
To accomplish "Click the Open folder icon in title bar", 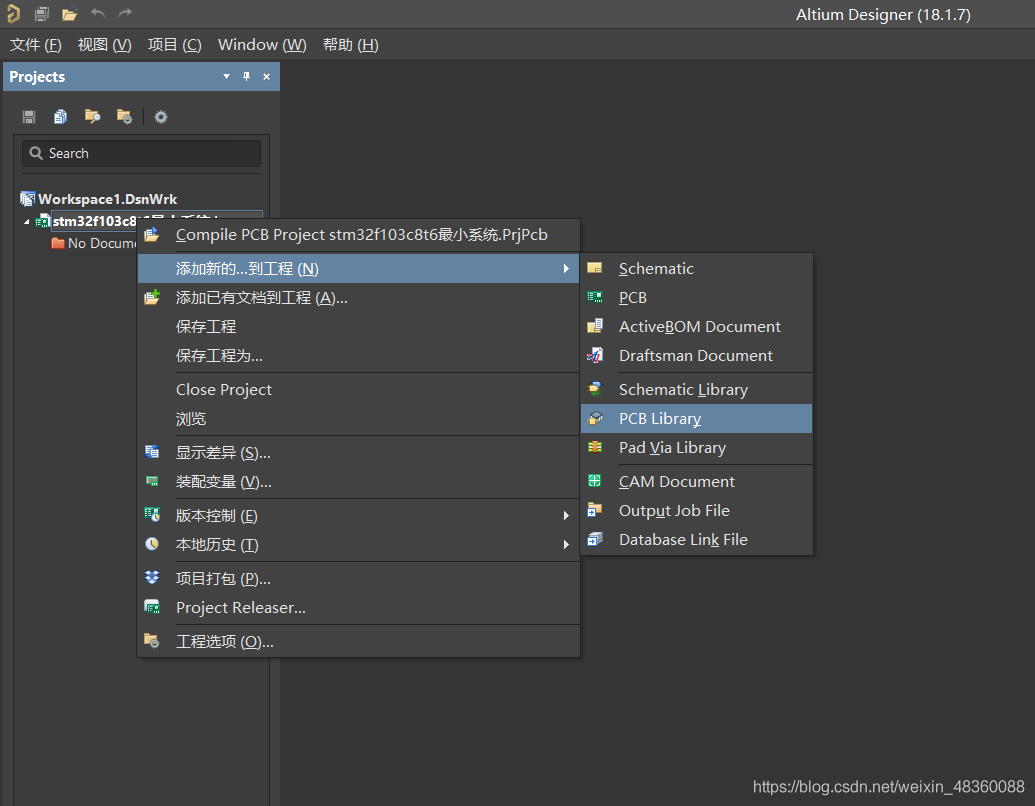I will click(69, 13).
